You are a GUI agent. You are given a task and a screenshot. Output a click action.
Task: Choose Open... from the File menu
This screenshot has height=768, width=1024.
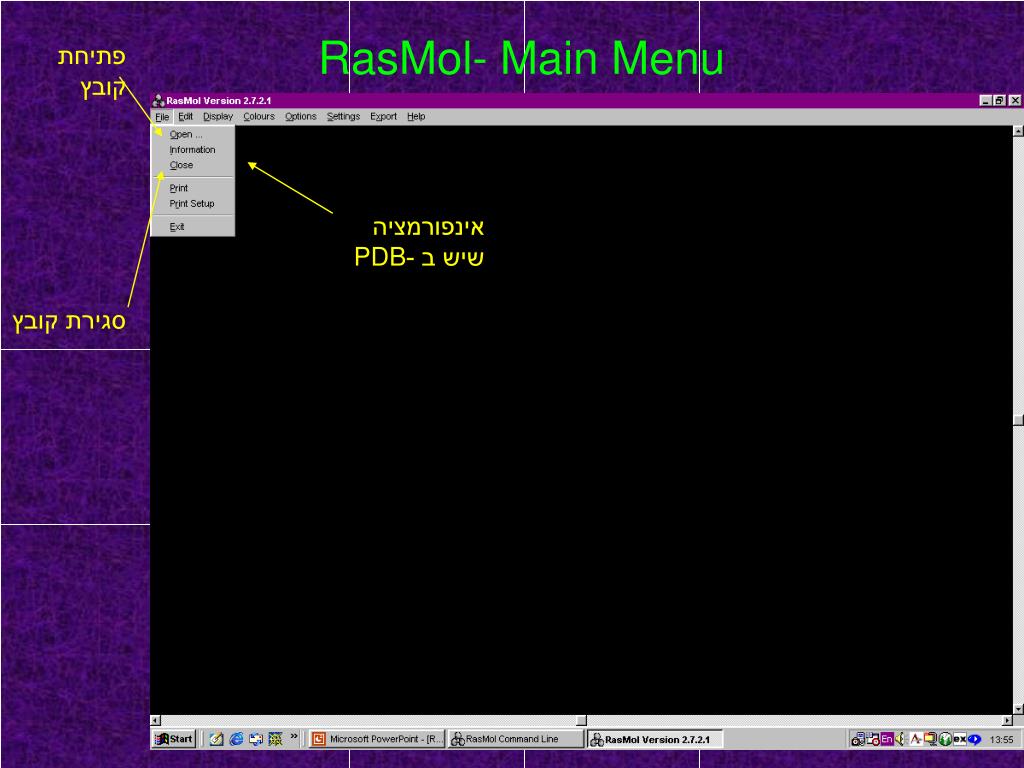pos(193,135)
